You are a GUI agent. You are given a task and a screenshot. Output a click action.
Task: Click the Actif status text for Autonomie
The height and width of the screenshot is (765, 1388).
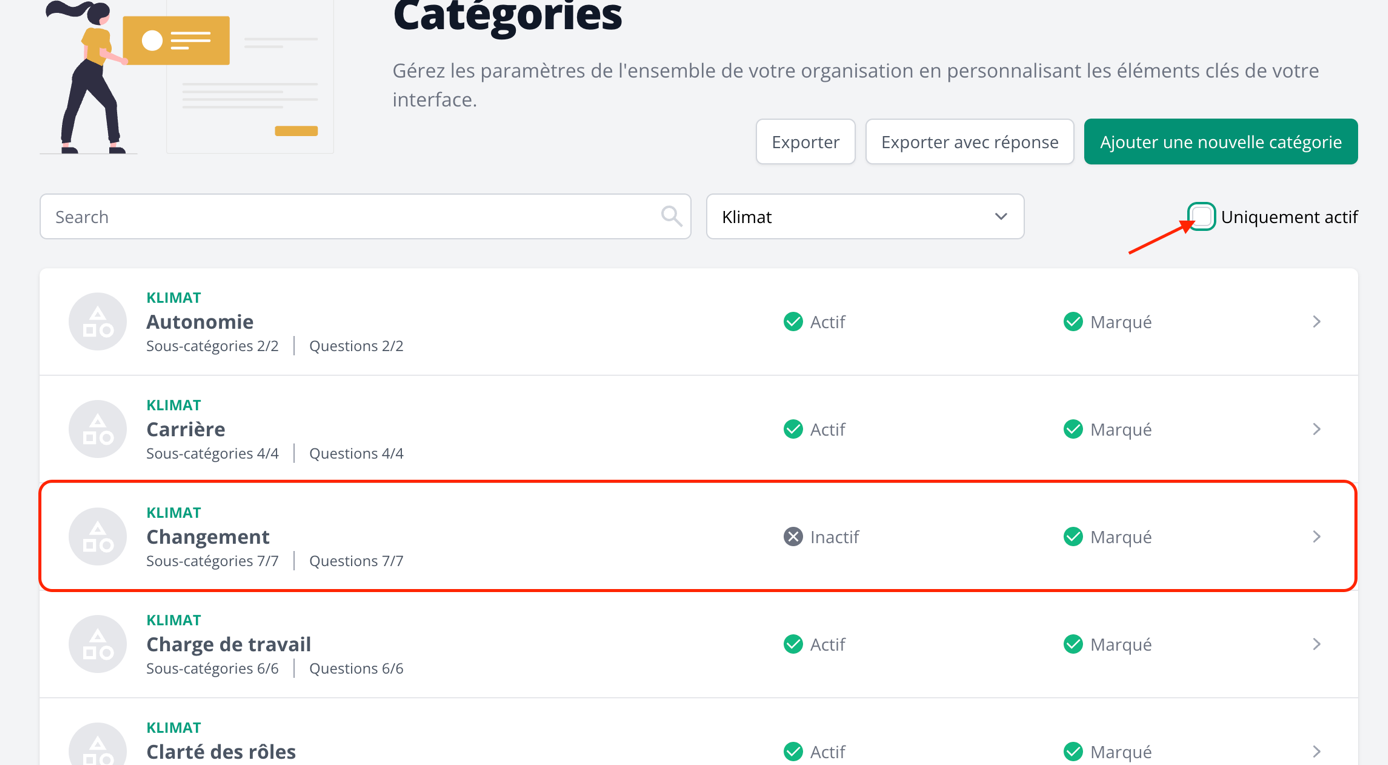(x=828, y=322)
